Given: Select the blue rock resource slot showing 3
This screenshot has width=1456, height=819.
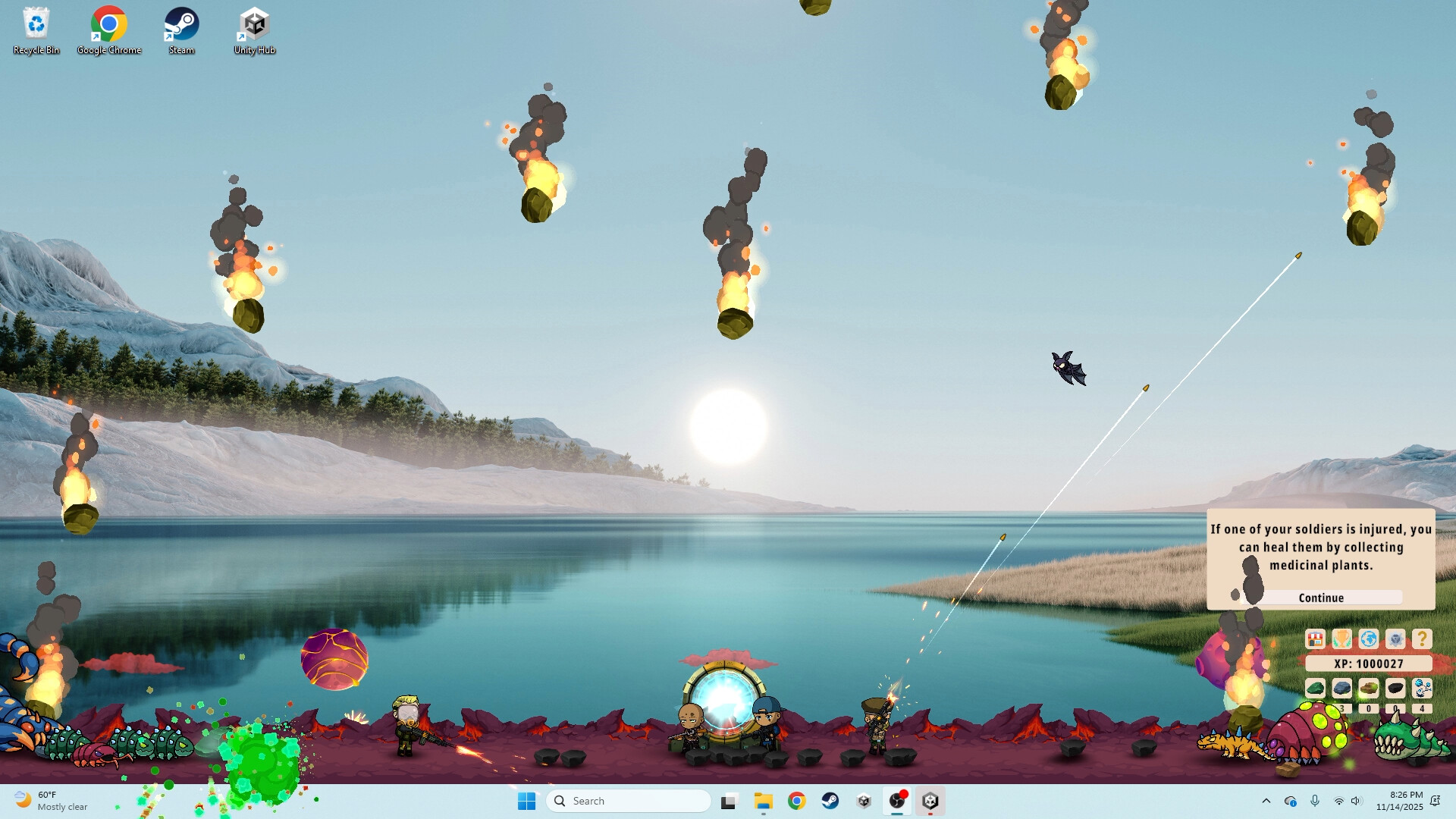Looking at the screenshot, I should [x=1341, y=689].
